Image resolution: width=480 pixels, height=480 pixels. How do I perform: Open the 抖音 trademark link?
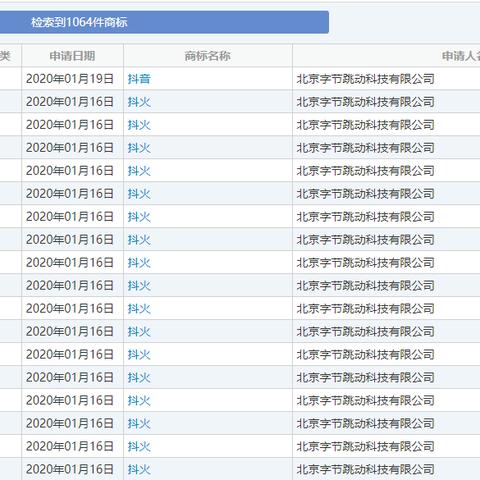[139, 79]
